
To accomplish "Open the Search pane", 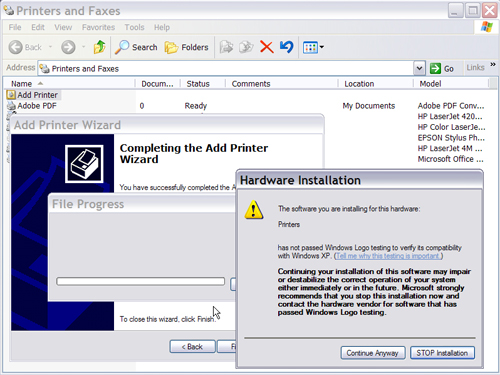I will 136,47.
